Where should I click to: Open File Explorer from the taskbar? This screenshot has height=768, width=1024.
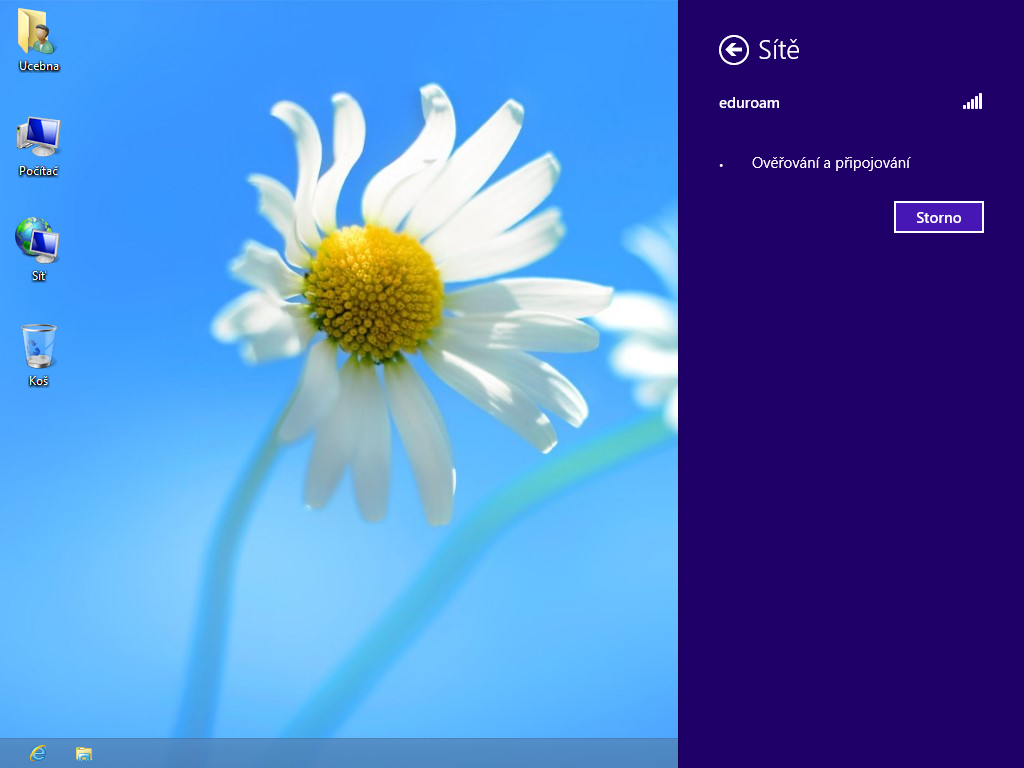point(84,754)
